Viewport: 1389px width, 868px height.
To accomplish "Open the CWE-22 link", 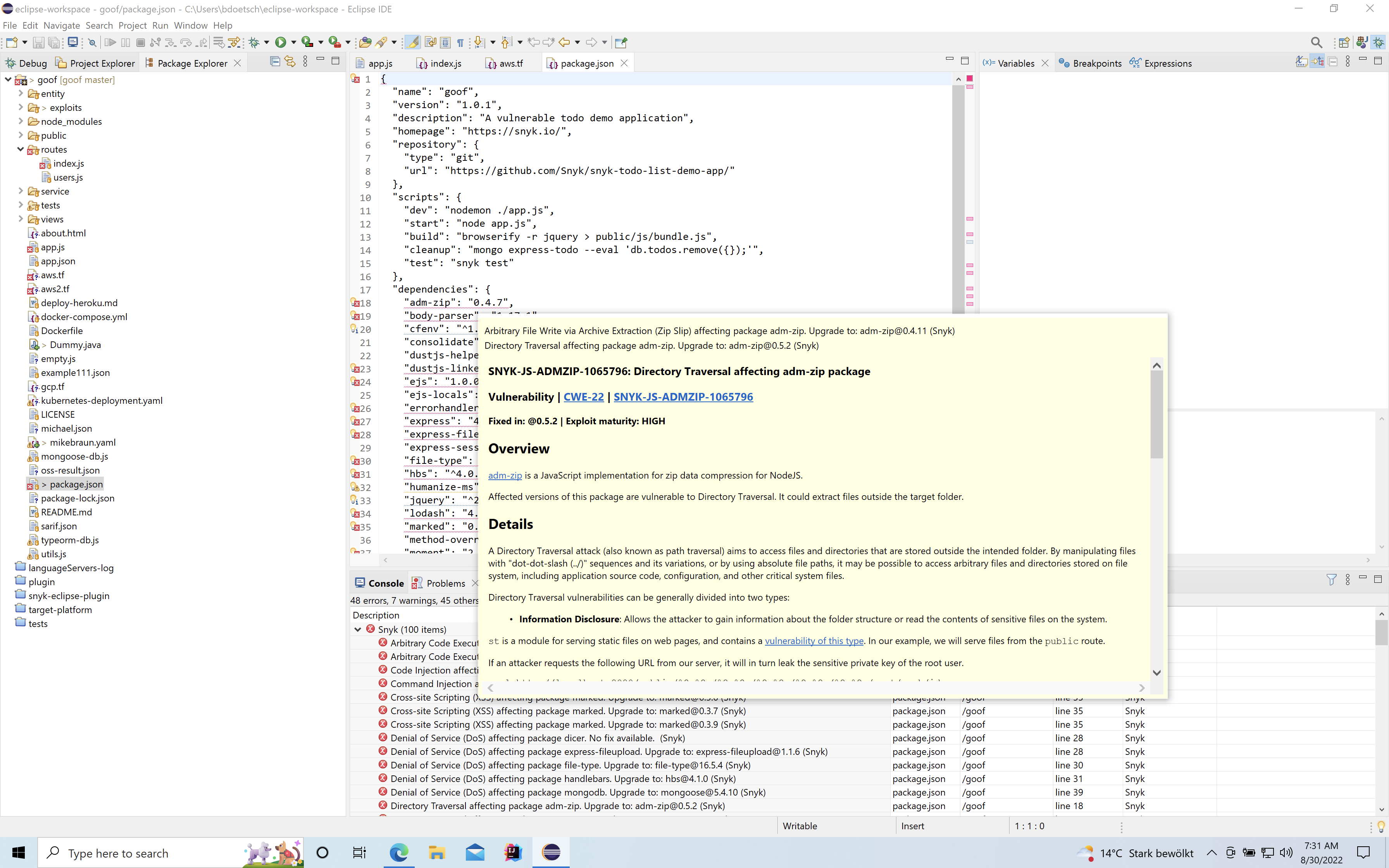I will [583, 397].
